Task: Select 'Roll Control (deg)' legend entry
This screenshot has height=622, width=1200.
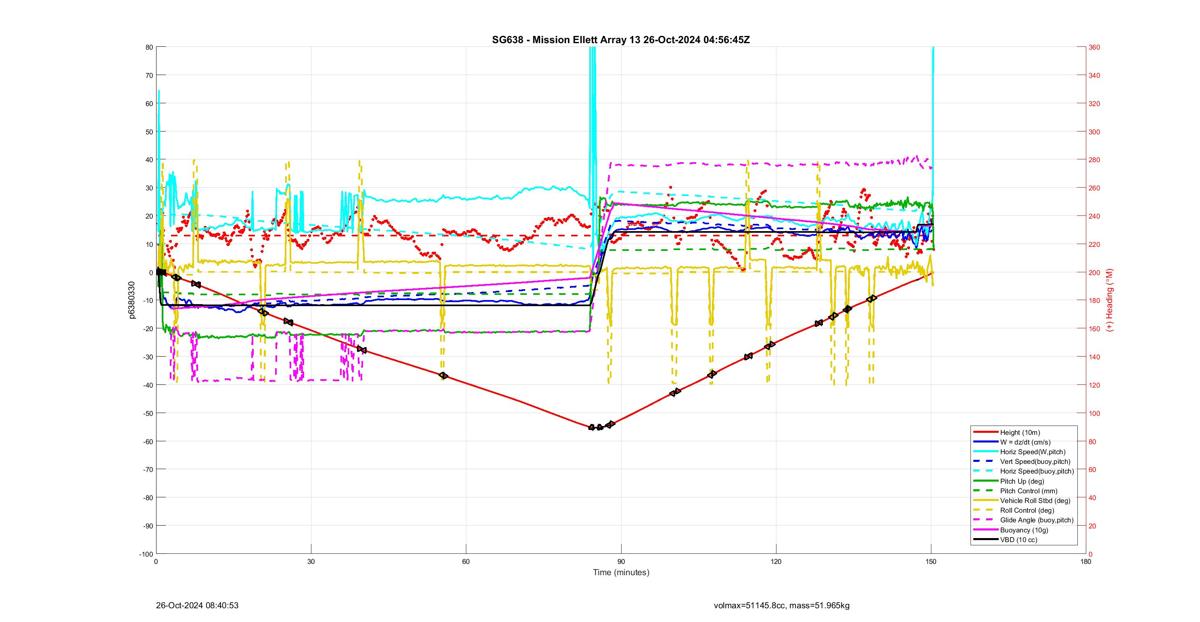Action: click(1029, 511)
